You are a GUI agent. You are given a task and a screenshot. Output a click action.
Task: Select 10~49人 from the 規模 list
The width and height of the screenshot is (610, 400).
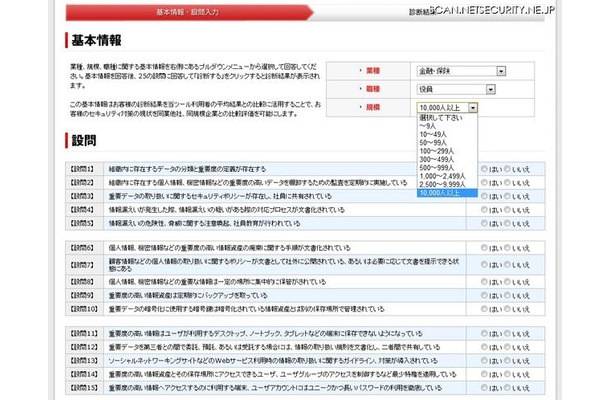click(x=447, y=134)
